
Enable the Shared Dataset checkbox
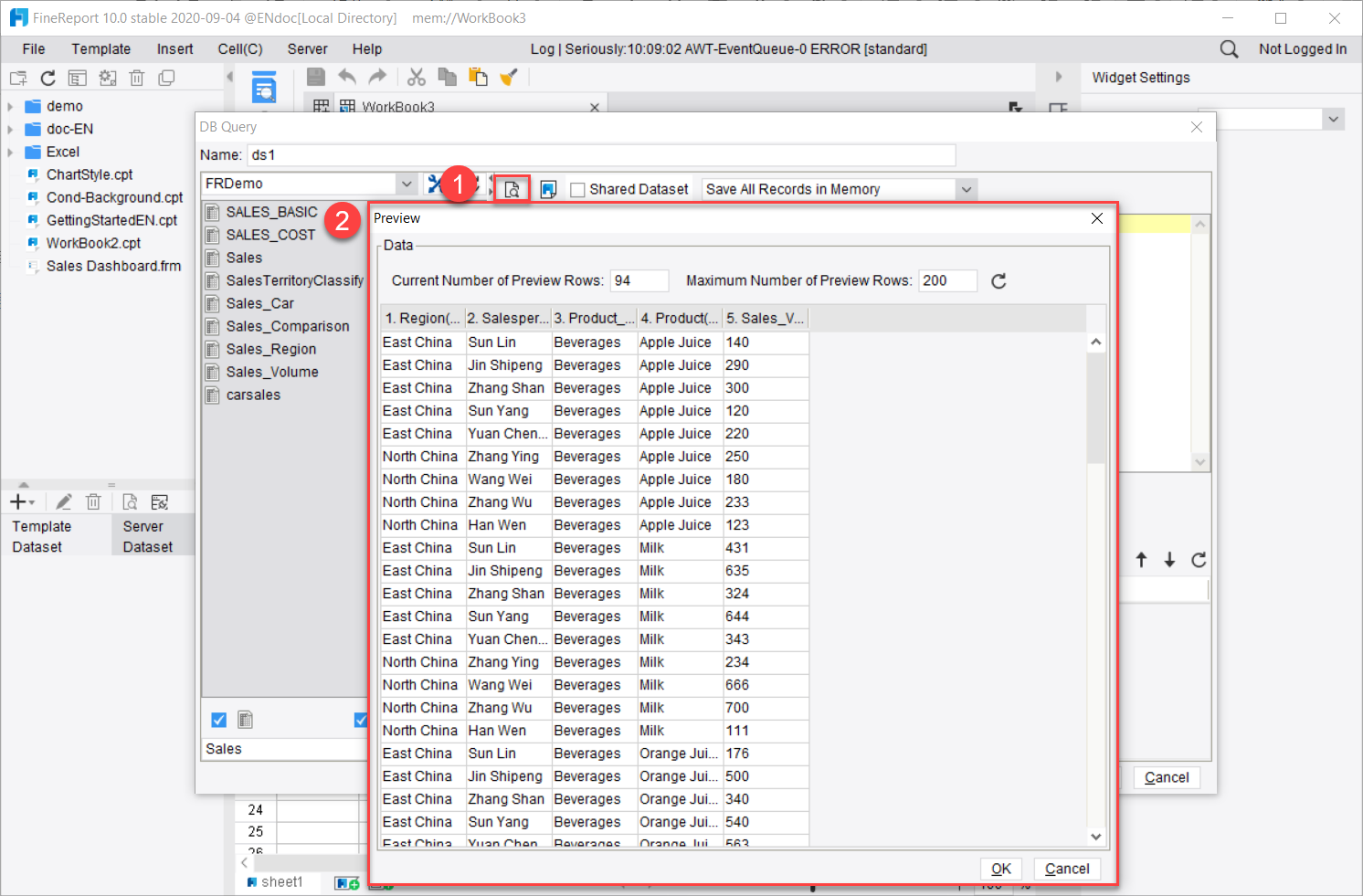[x=577, y=190]
